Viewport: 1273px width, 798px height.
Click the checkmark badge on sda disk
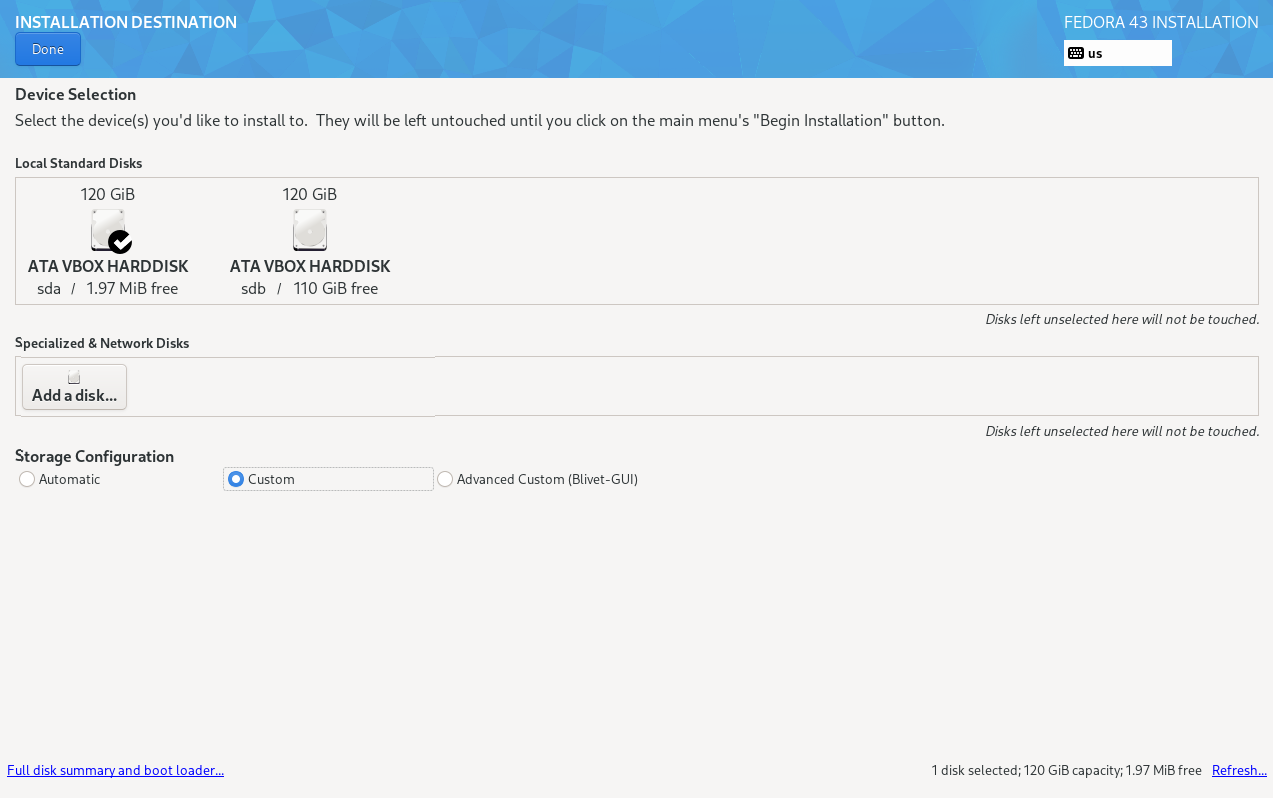coord(121,242)
